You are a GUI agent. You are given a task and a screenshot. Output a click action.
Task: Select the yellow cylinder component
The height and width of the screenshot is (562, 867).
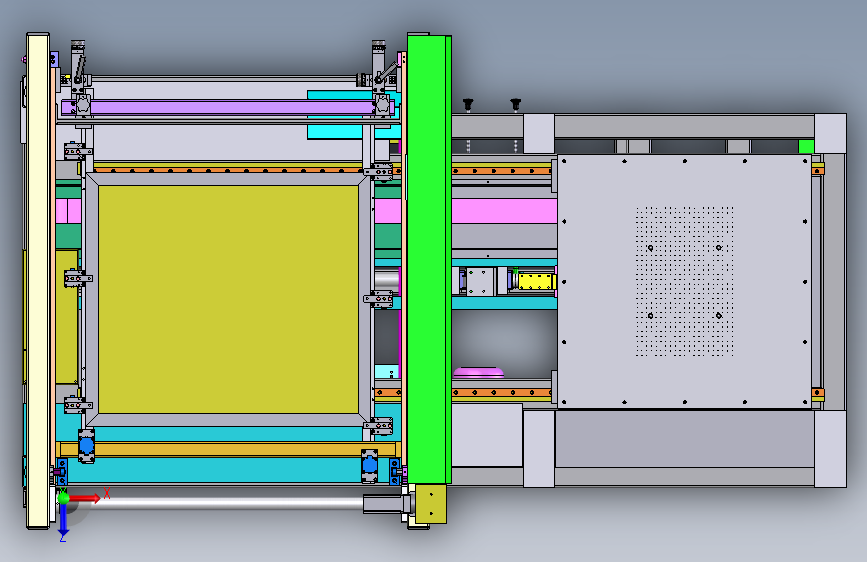point(536,281)
